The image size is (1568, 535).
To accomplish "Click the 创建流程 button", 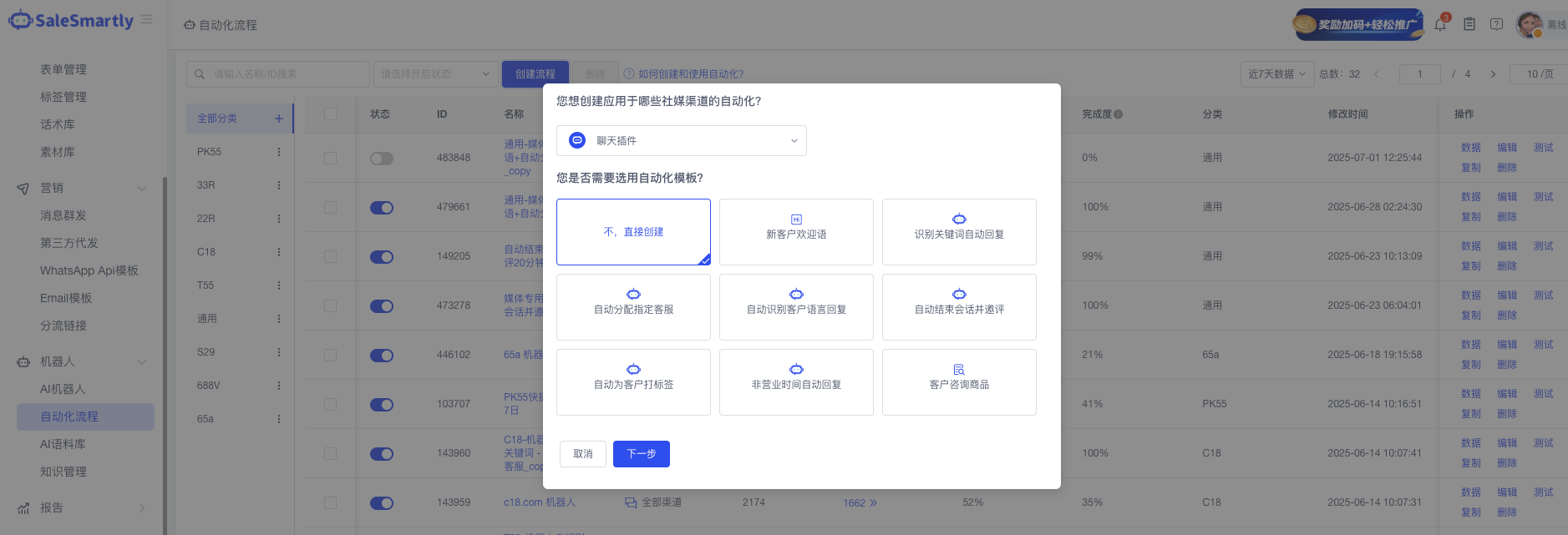I will coord(535,74).
